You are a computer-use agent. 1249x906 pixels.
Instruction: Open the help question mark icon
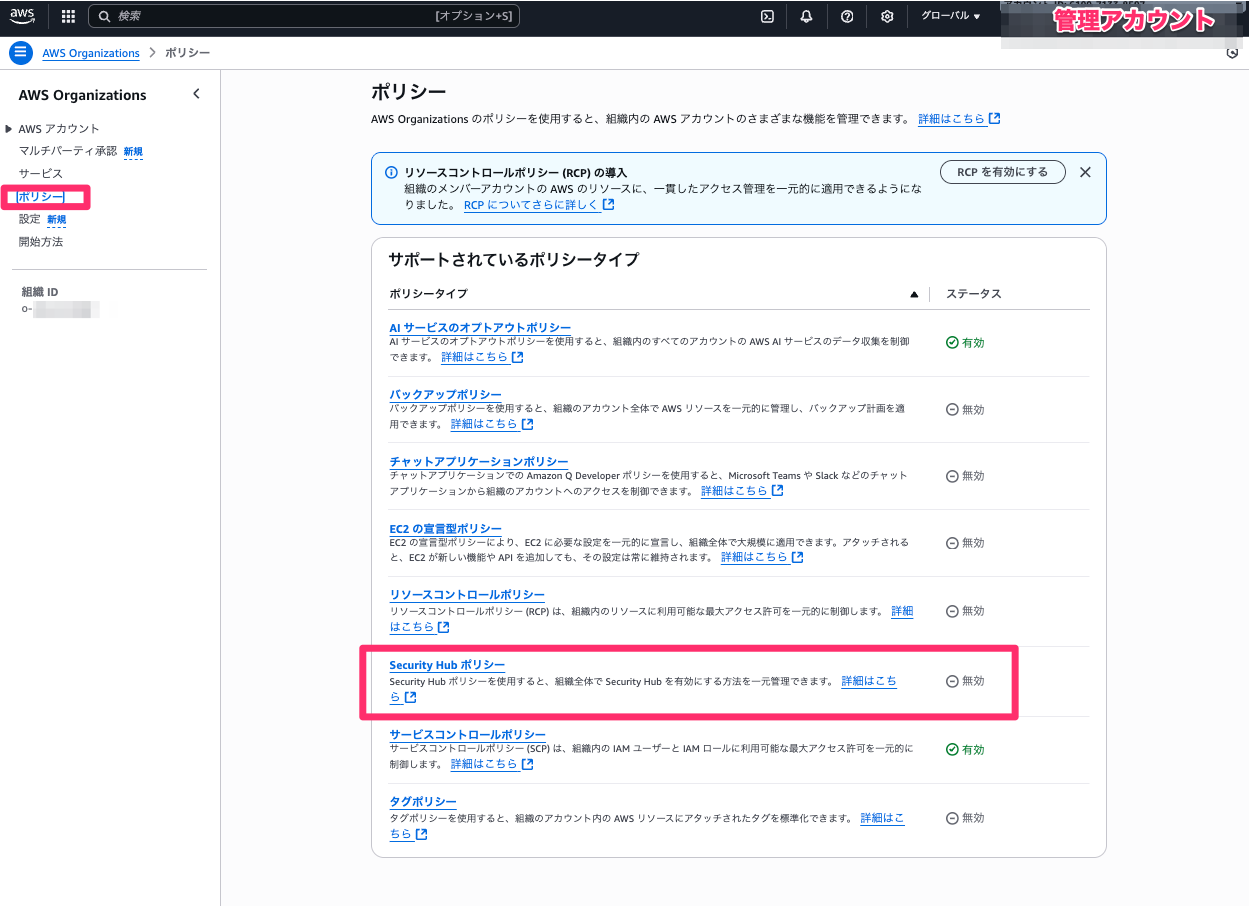(x=847, y=16)
